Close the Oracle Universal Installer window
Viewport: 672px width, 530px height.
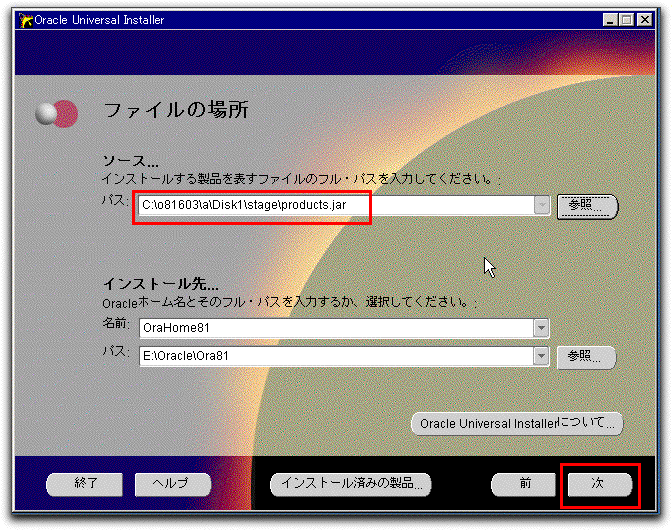tap(645, 20)
